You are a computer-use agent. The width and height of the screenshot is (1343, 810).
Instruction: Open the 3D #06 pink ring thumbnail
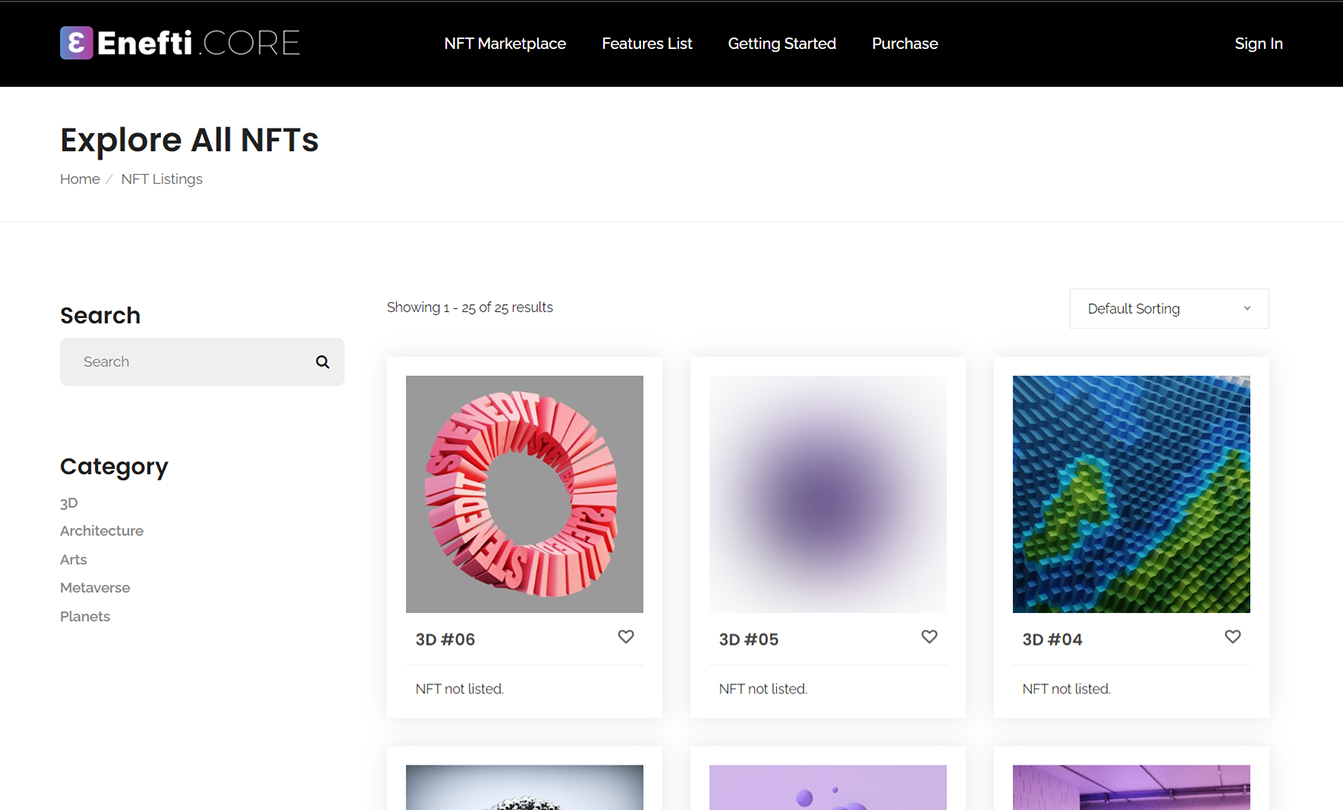click(524, 494)
